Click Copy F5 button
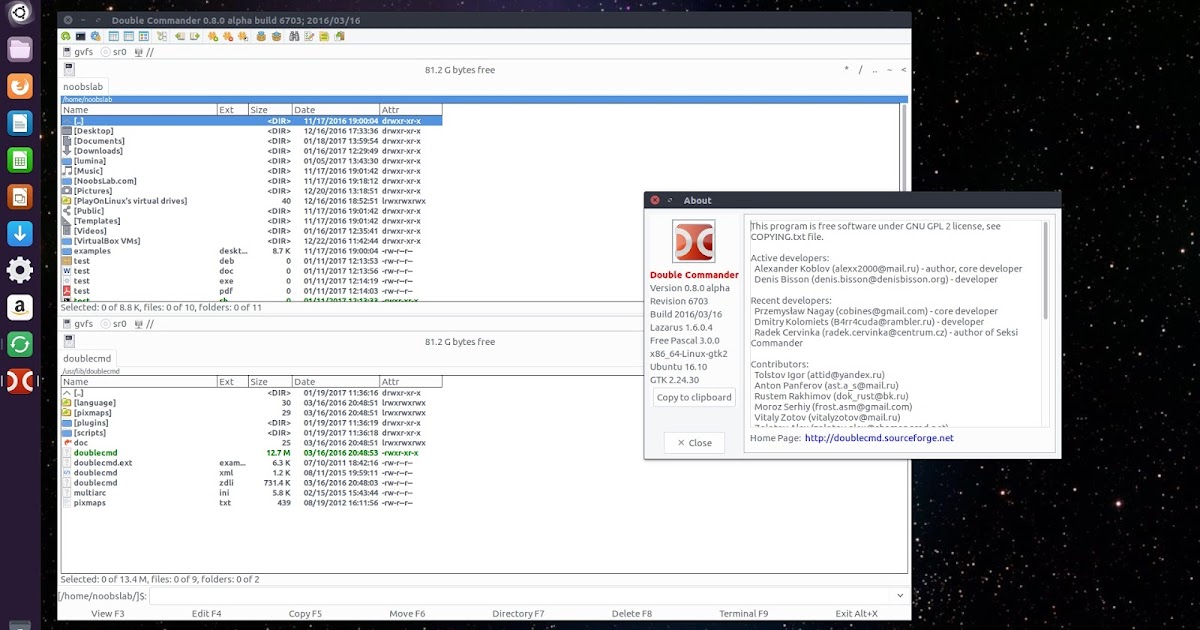Viewport: 1200px width, 630px height. coord(305,613)
